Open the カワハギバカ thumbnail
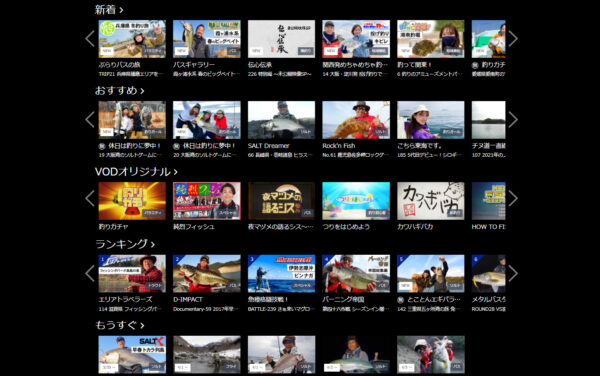Viewport: 600px width, 376px height. pyautogui.click(x=430, y=201)
